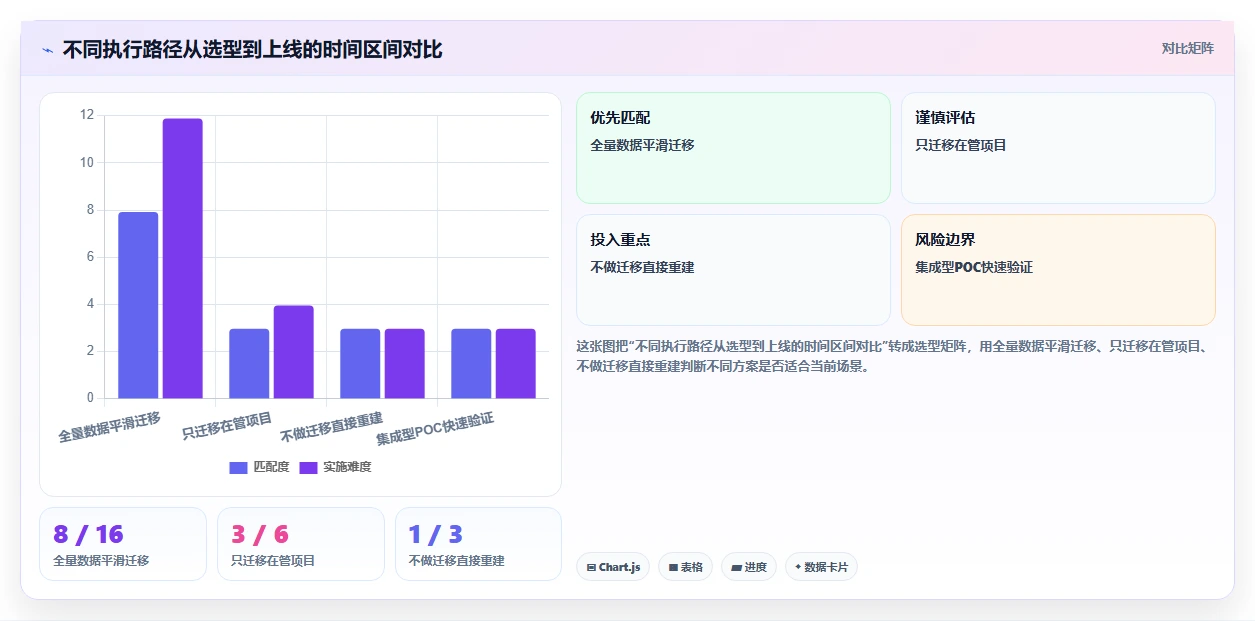Click the 匹配度 bar for 集成型POC快速验证

[471, 363]
